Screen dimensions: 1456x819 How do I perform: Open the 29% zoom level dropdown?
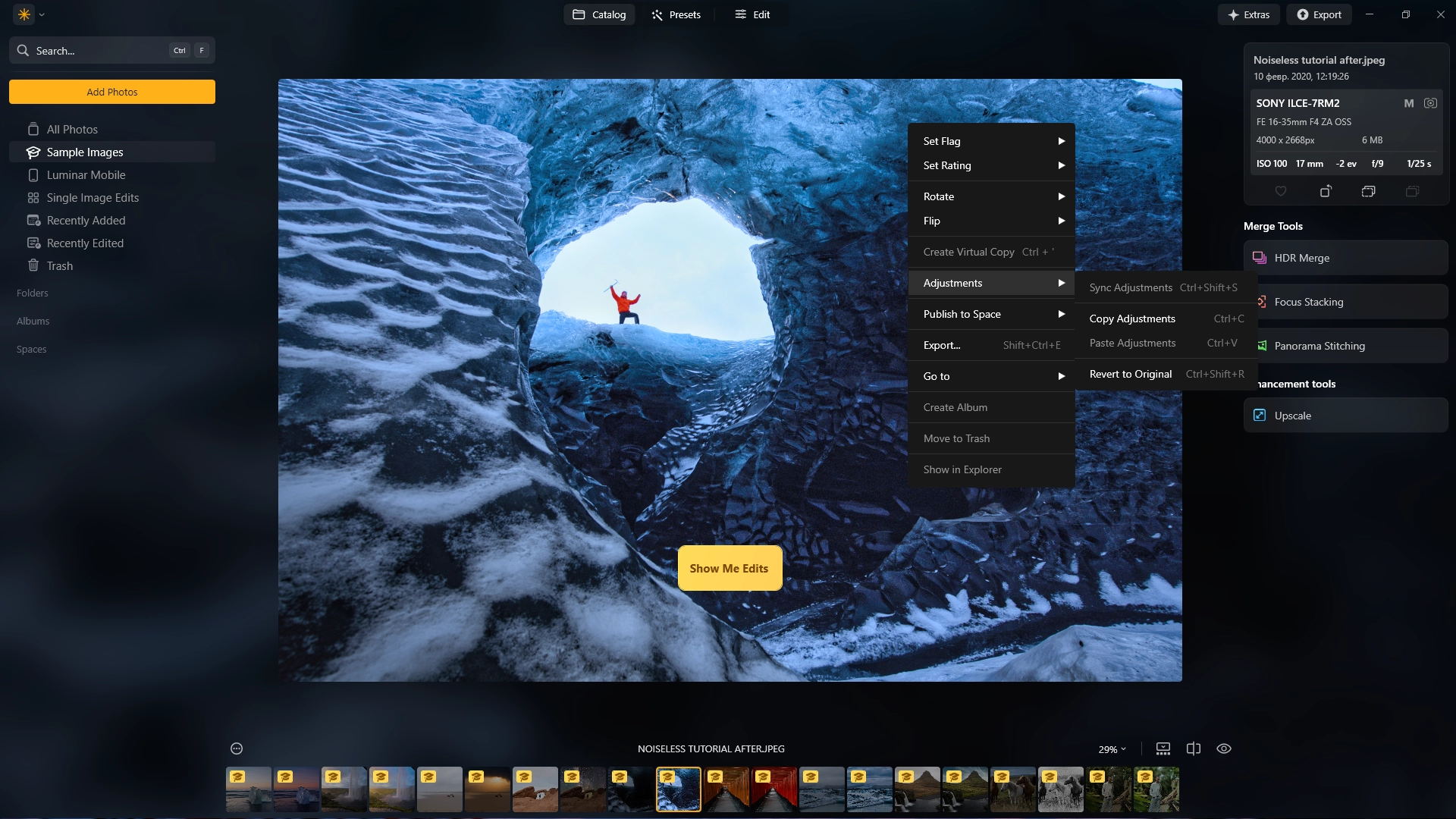pos(1112,749)
